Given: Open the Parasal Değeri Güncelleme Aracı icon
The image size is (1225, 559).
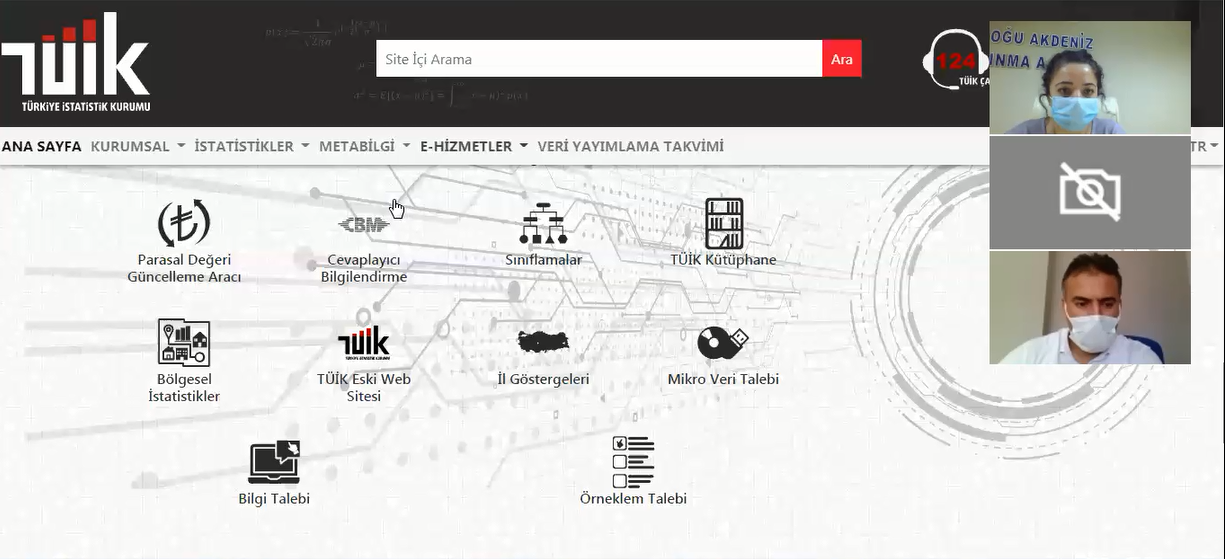Looking at the screenshot, I should (x=184, y=223).
